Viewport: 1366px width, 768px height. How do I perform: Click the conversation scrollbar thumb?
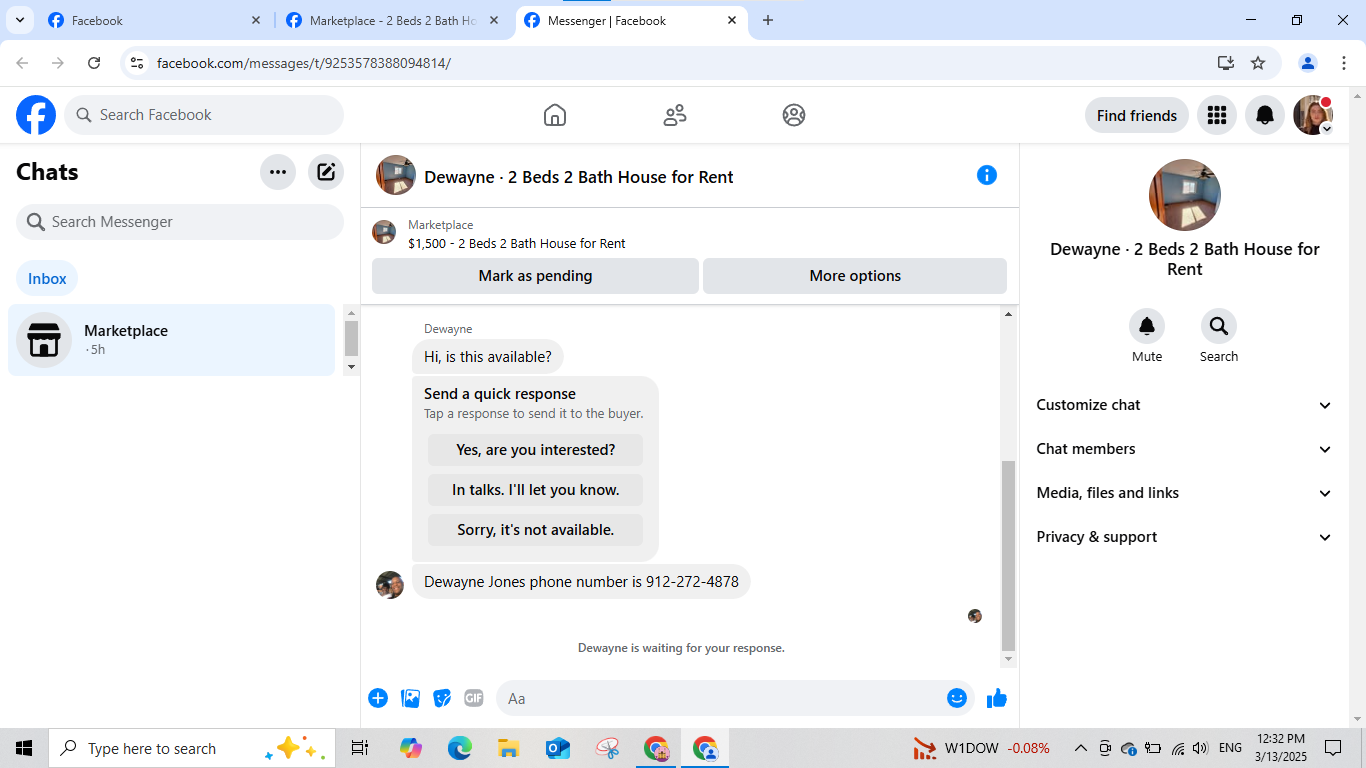click(1008, 556)
